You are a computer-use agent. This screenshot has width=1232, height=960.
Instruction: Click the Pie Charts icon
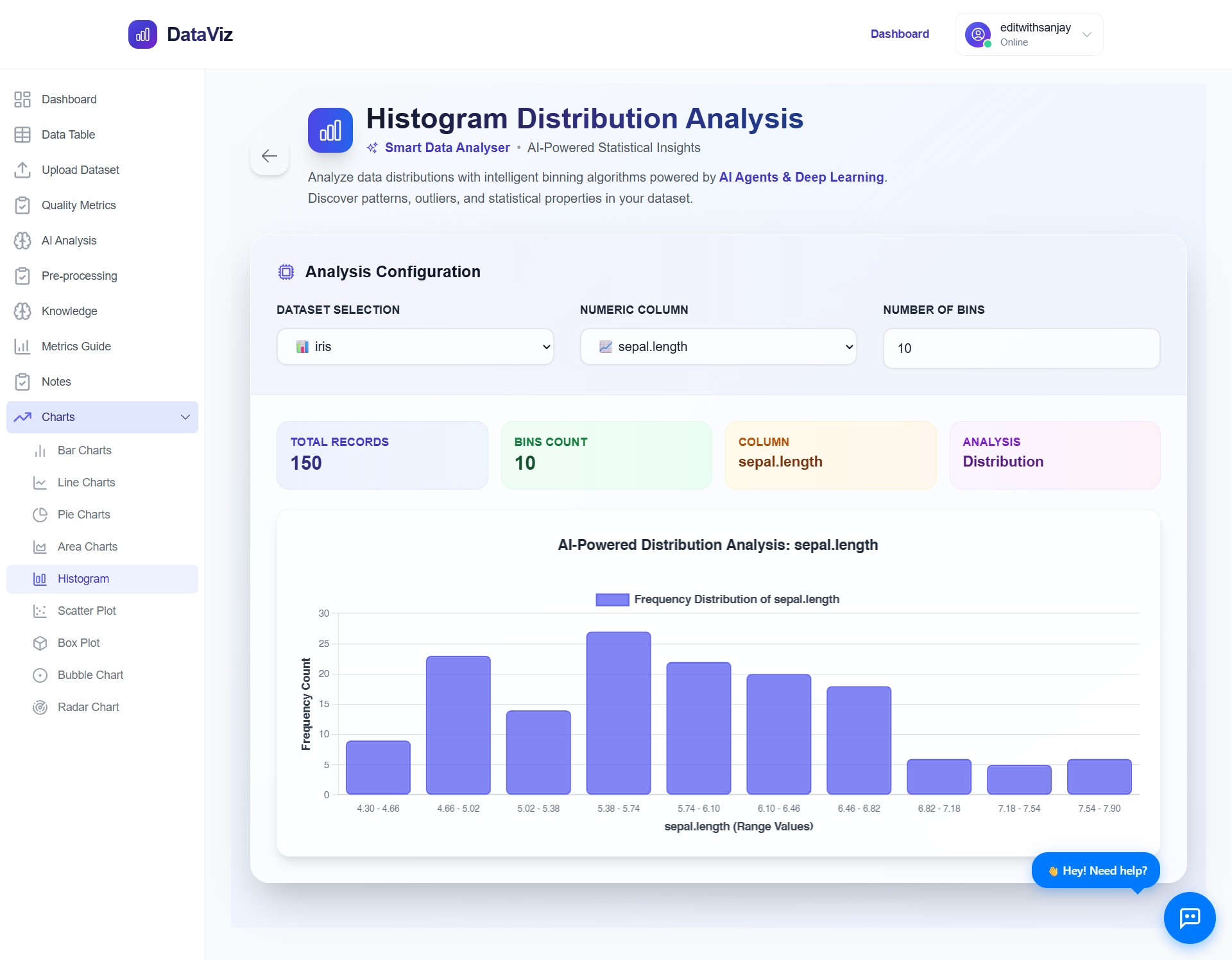40,515
